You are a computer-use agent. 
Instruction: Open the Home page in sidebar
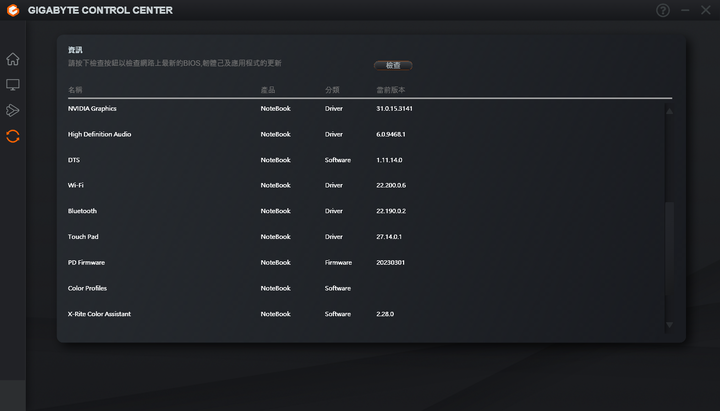click(13, 59)
